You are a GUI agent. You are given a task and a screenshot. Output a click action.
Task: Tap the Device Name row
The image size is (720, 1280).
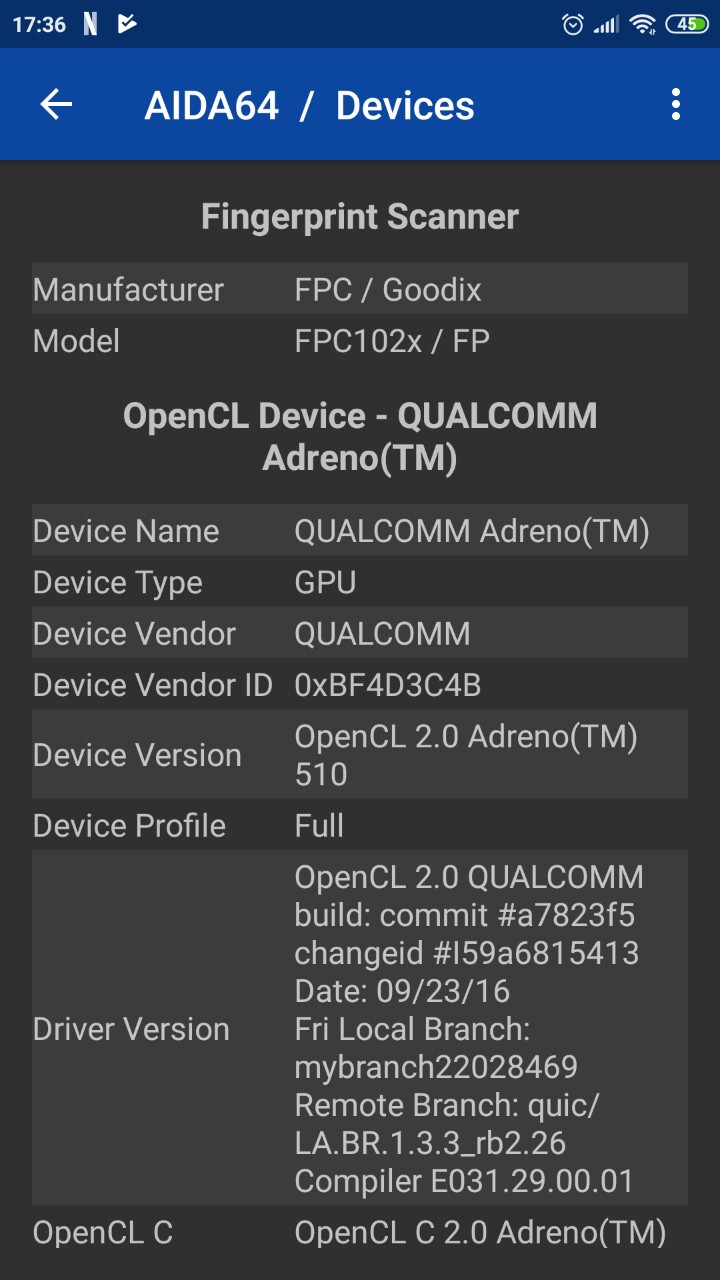[x=360, y=531]
